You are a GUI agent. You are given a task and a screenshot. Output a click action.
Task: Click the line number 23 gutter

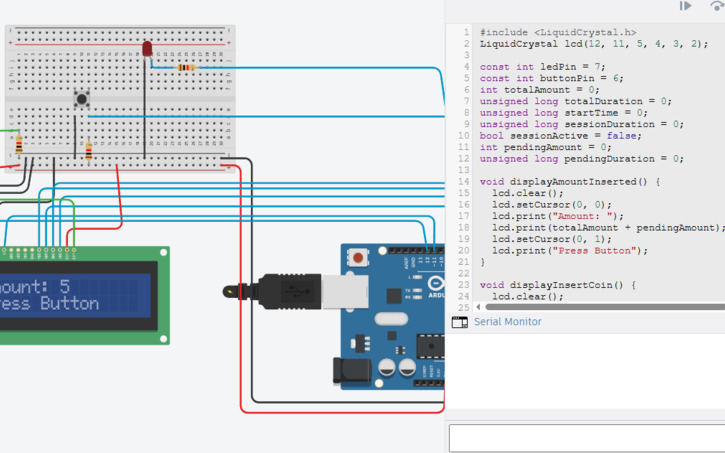click(464, 285)
